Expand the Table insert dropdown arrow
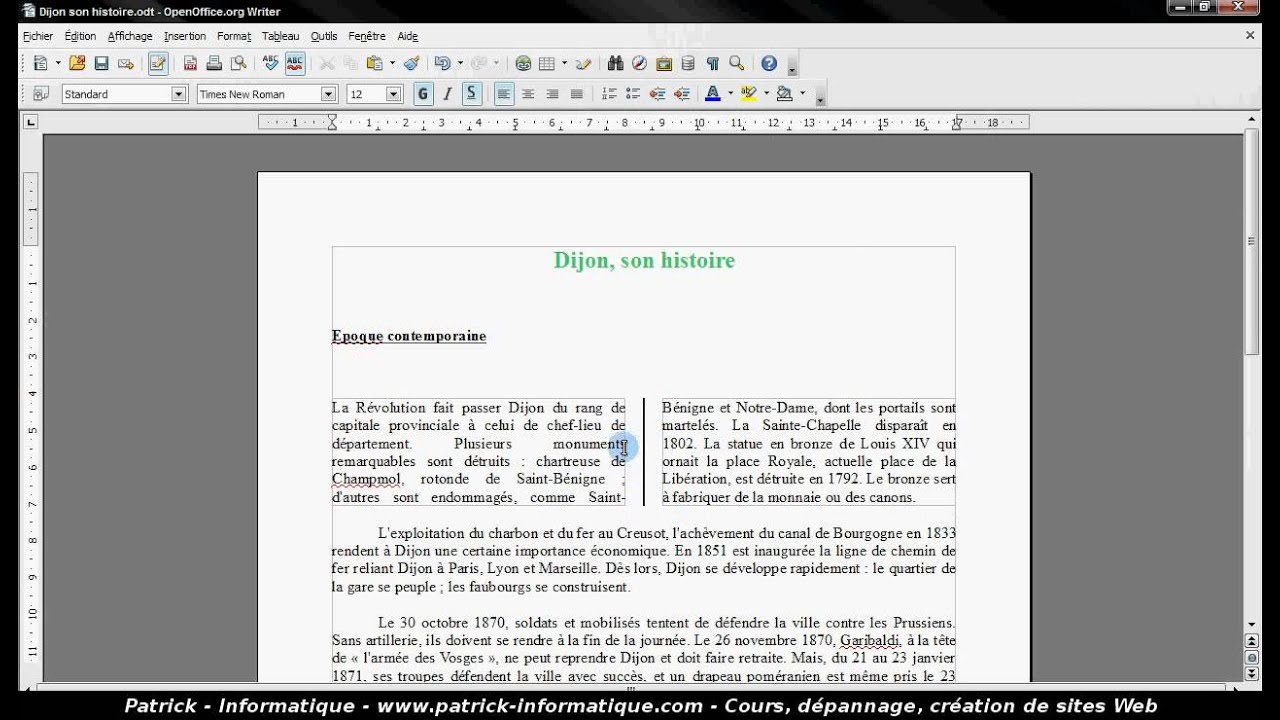1280x720 pixels. (x=565, y=63)
